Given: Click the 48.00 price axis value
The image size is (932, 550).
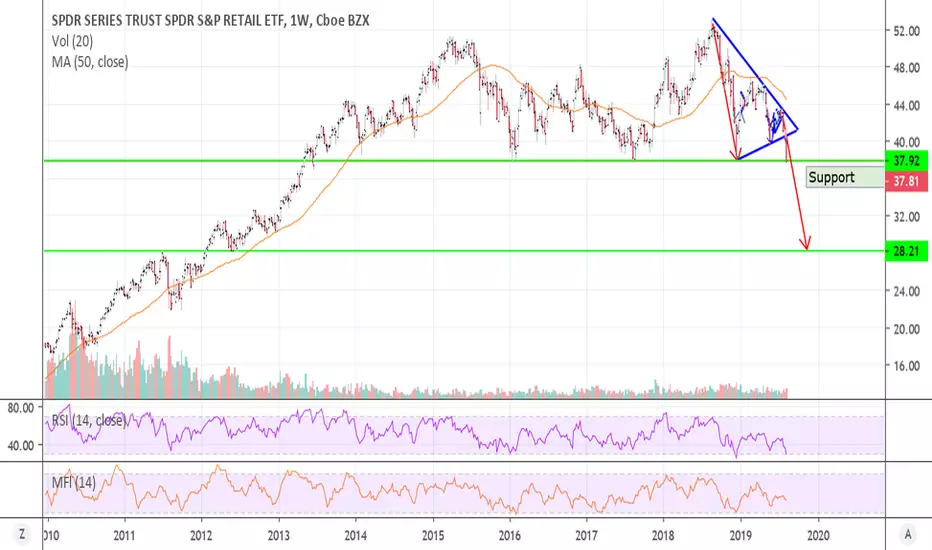Looking at the screenshot, I should pyautogui.click(x=906, y=68).
